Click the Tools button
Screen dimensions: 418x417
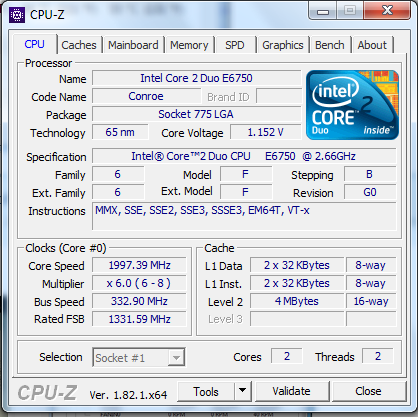(x=206, y=391)
